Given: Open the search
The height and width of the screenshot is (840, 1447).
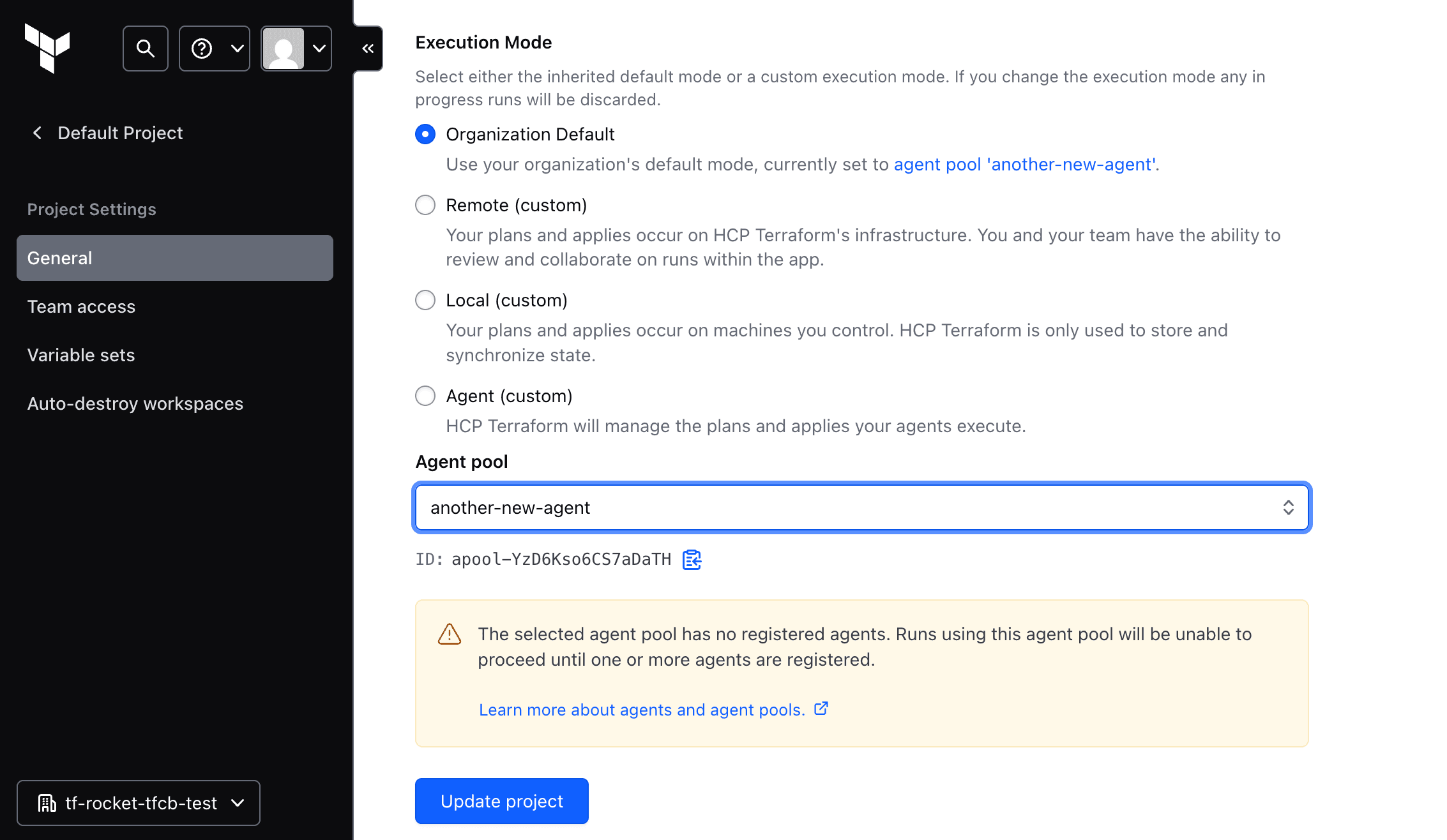Looking at the screenshot, I should (x=145, y=48).
